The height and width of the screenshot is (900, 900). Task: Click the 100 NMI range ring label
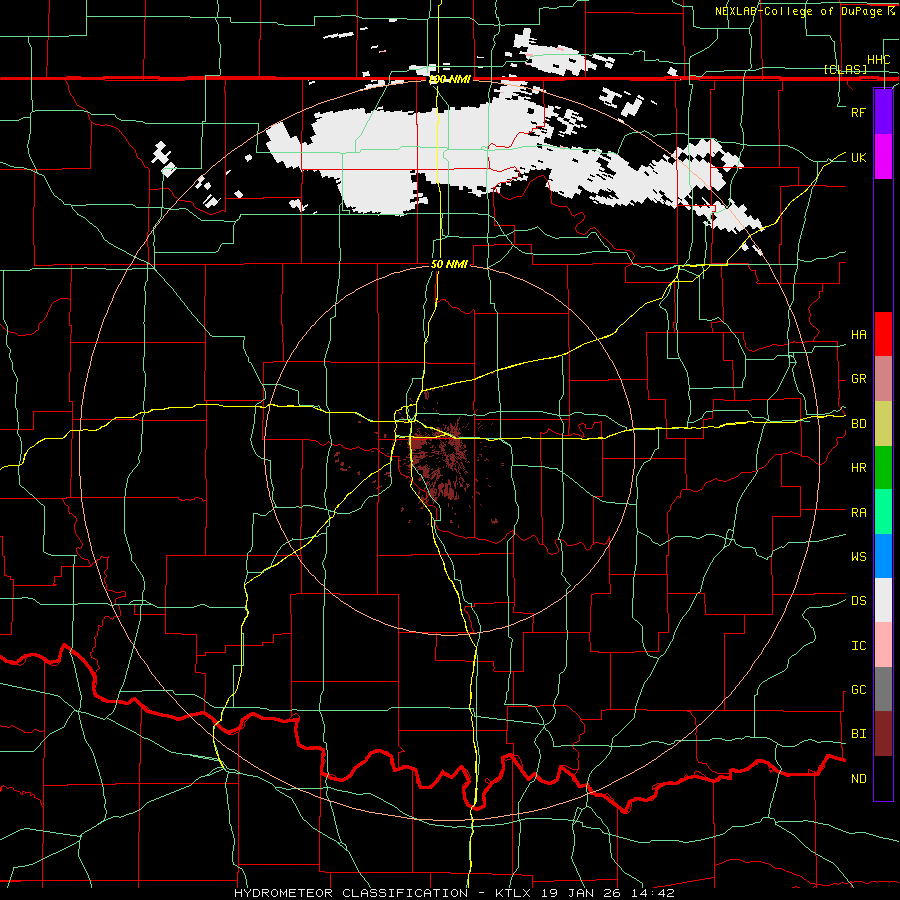[449, 79]
